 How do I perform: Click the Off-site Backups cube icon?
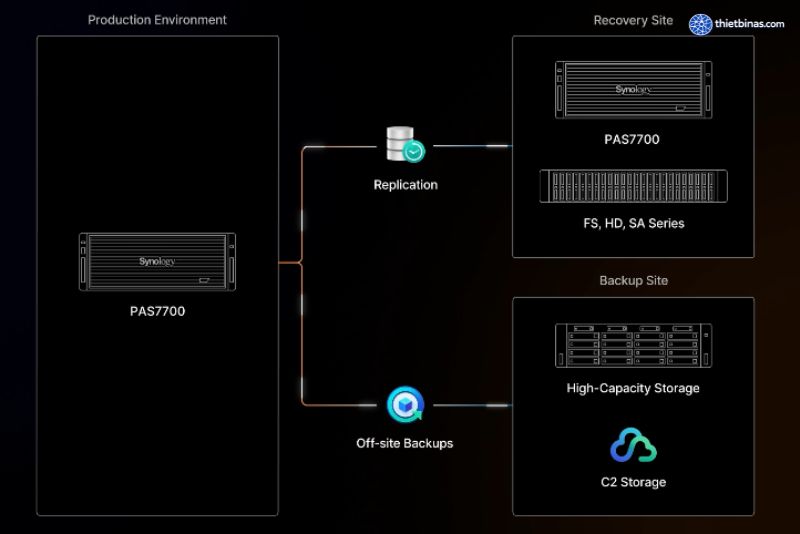pyautogui.click(x=406, y=405)
